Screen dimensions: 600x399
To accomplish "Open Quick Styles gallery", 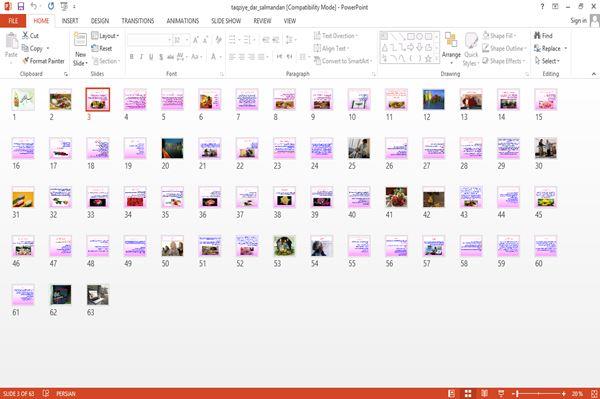I will 471,50.
